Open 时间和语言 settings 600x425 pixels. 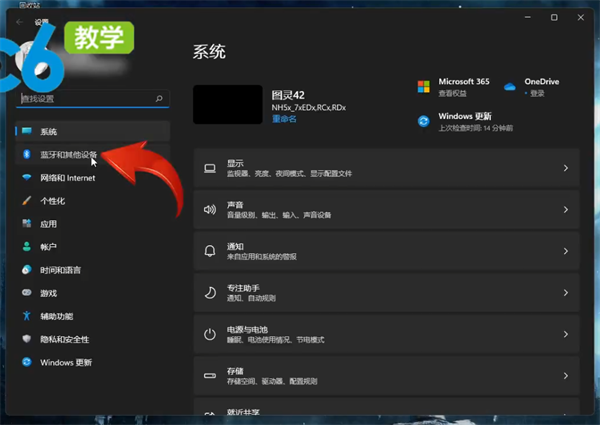pyautogui.click(x=93, y=270)
